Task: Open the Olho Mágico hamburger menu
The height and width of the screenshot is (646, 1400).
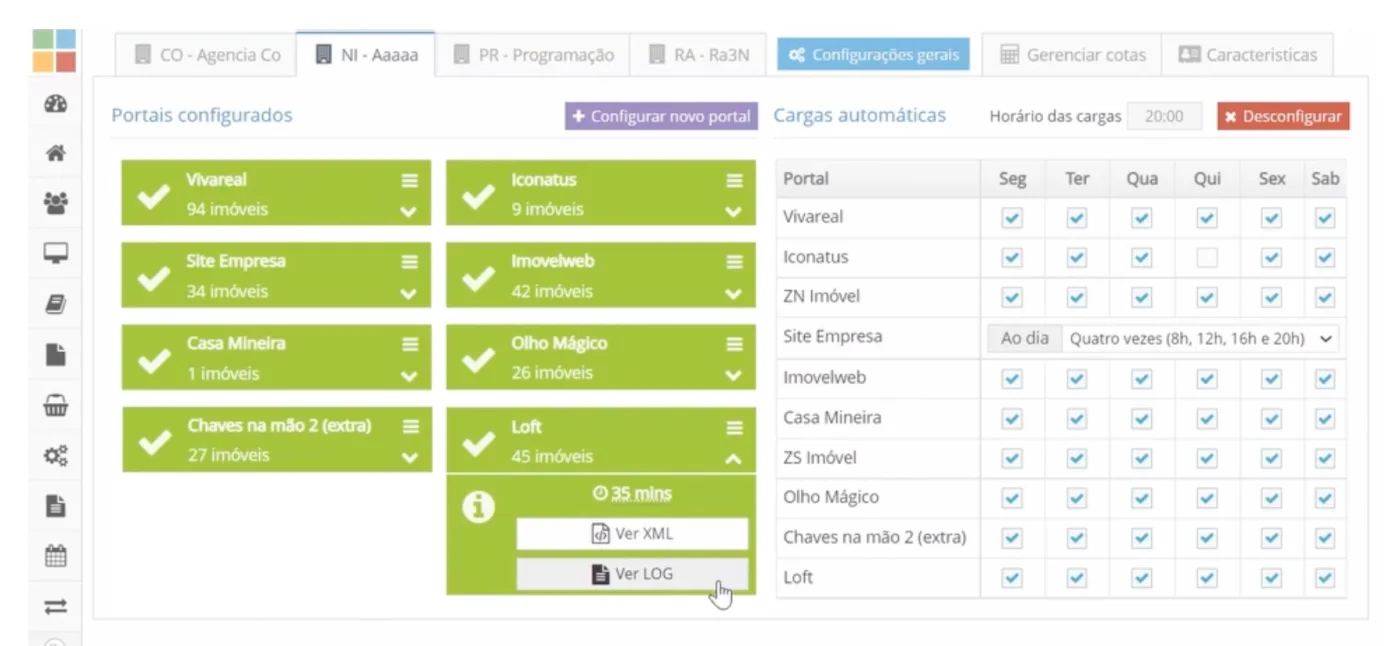Action: [x=735, y=344]
